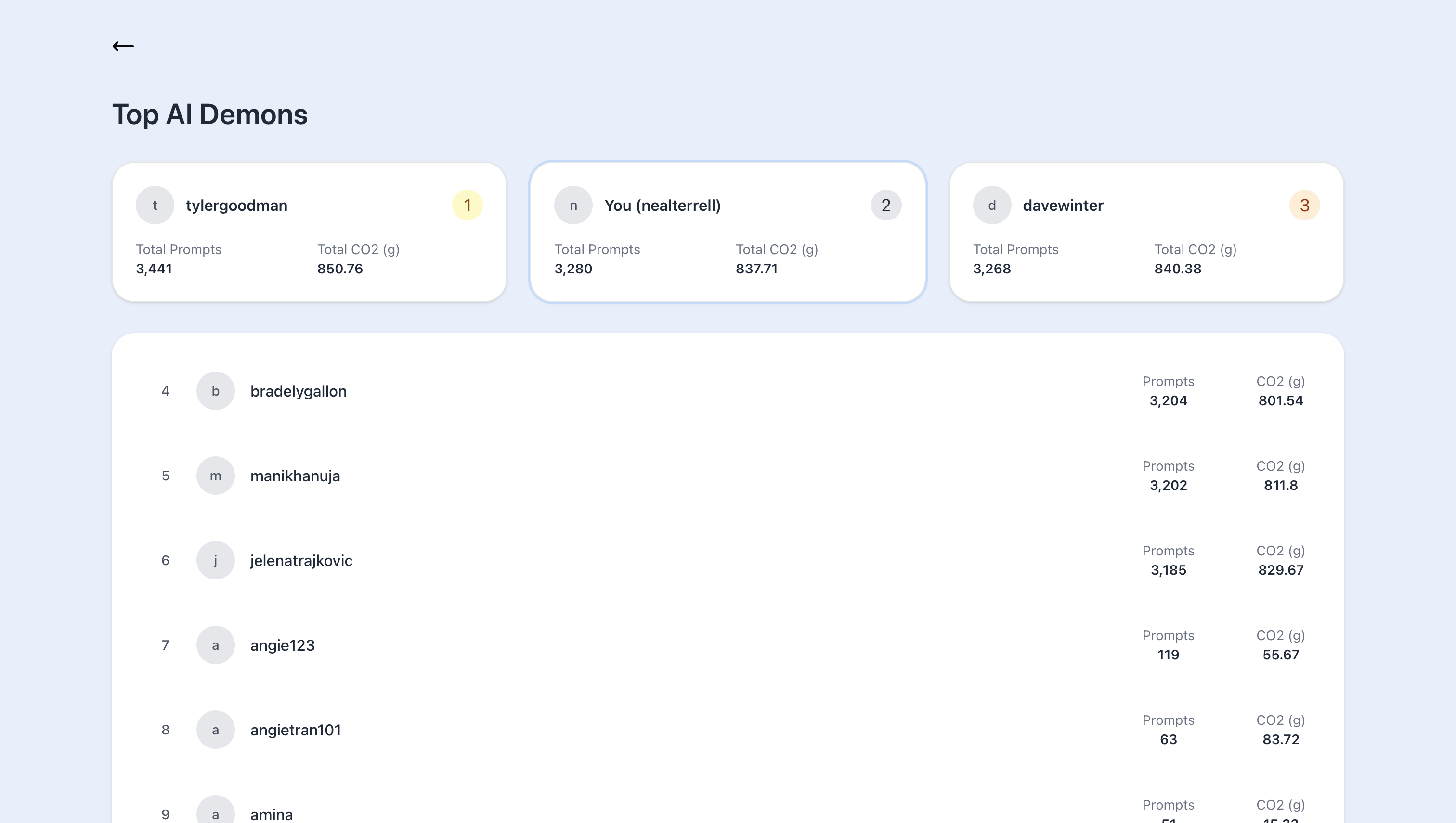
Task: Click the back arrow icon
Action: (123, 46)
